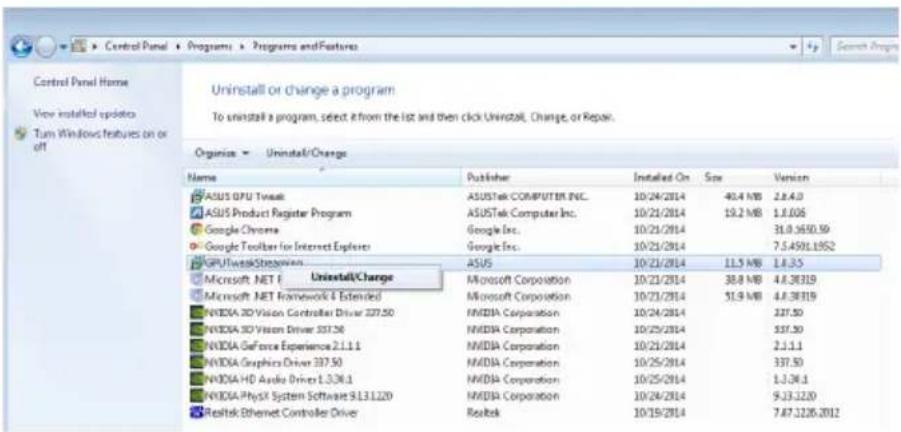The width and height of the screenshot is (901, 432).
Task: Open Control Panel Home link
Action: 80,82
